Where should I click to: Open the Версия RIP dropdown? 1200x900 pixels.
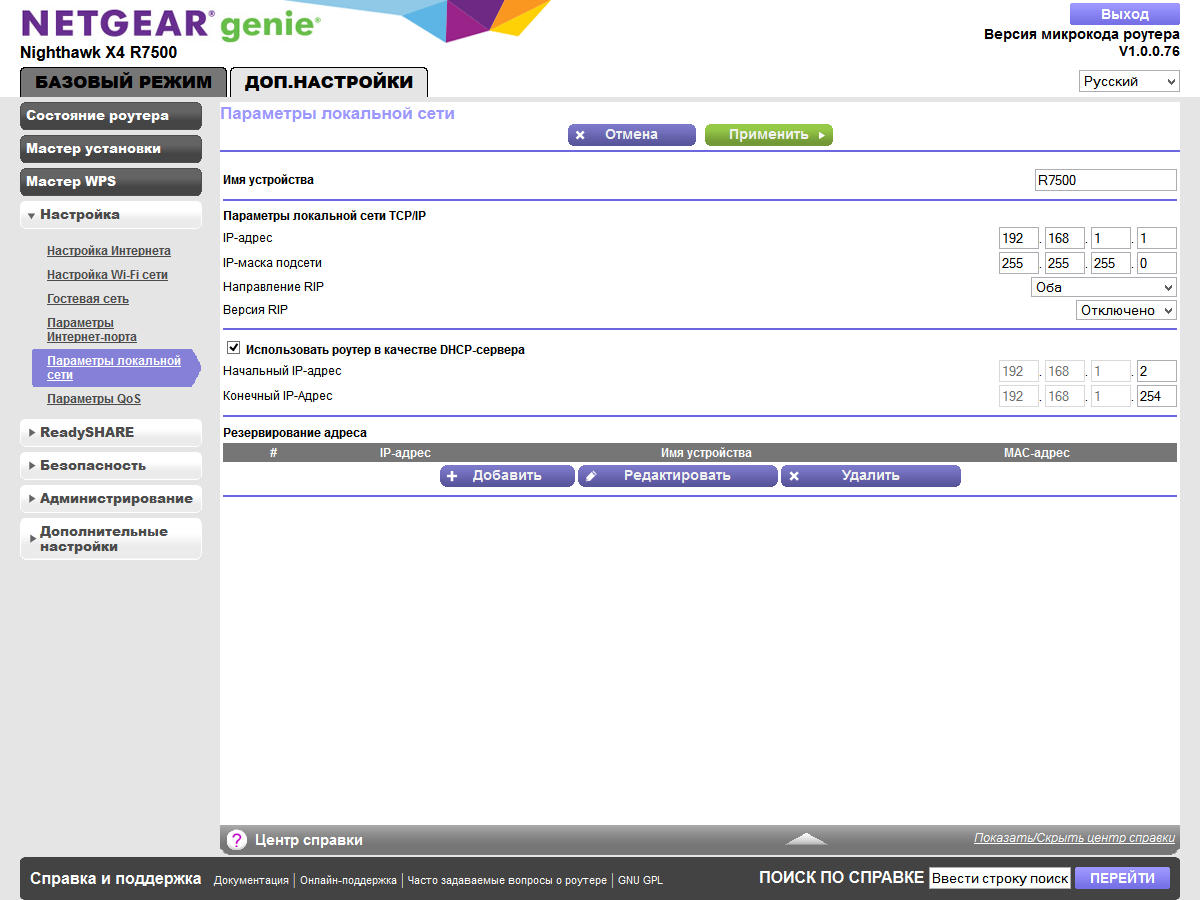coord(1126,311)
